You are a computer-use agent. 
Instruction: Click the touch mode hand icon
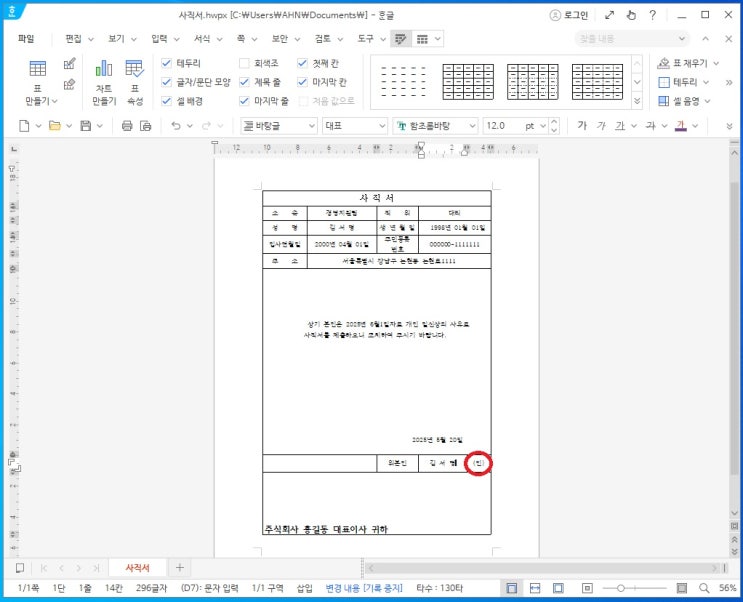(x=631, y=15)
